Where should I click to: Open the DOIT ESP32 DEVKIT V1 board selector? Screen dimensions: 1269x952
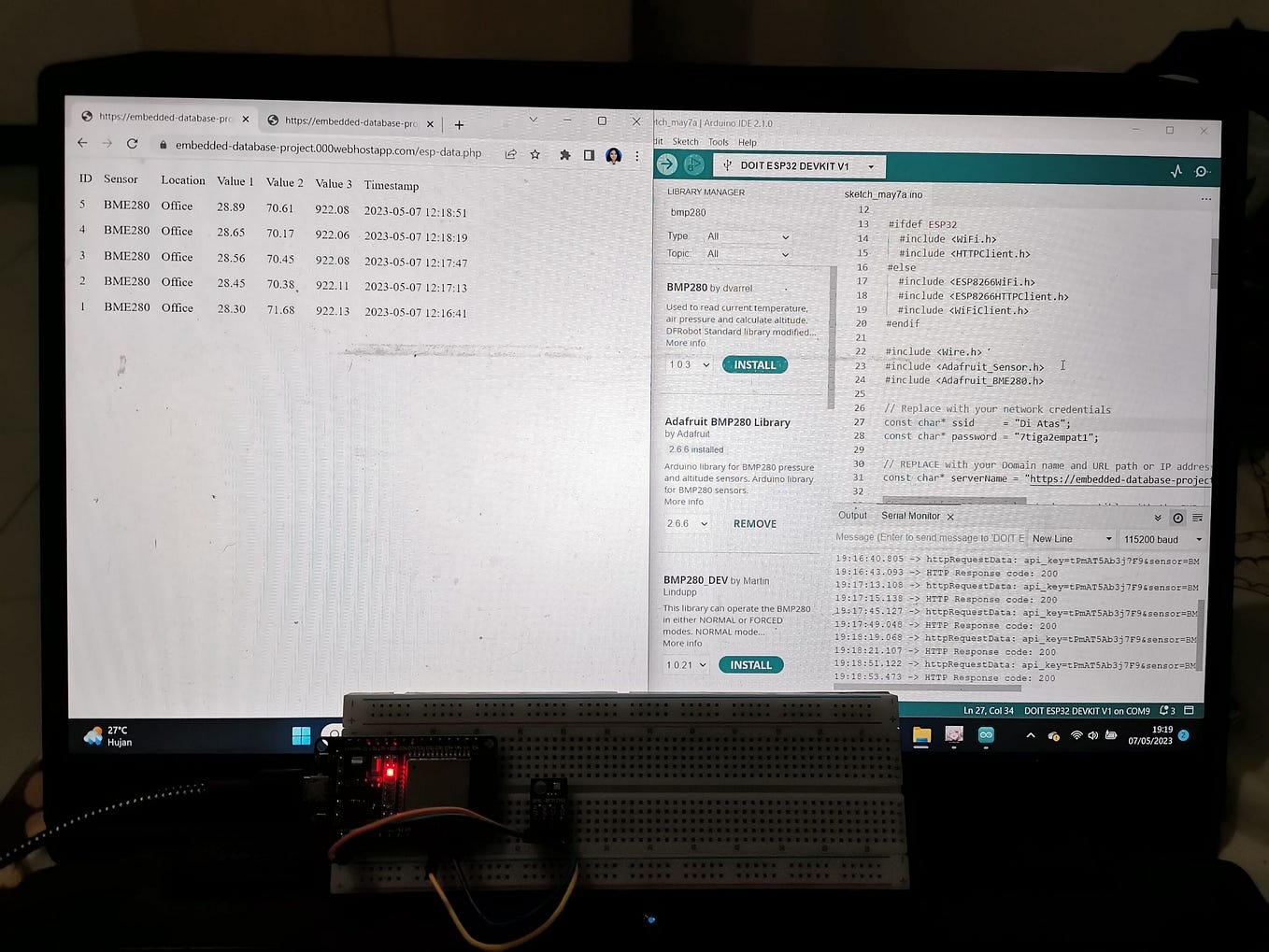tap(799, 165)
